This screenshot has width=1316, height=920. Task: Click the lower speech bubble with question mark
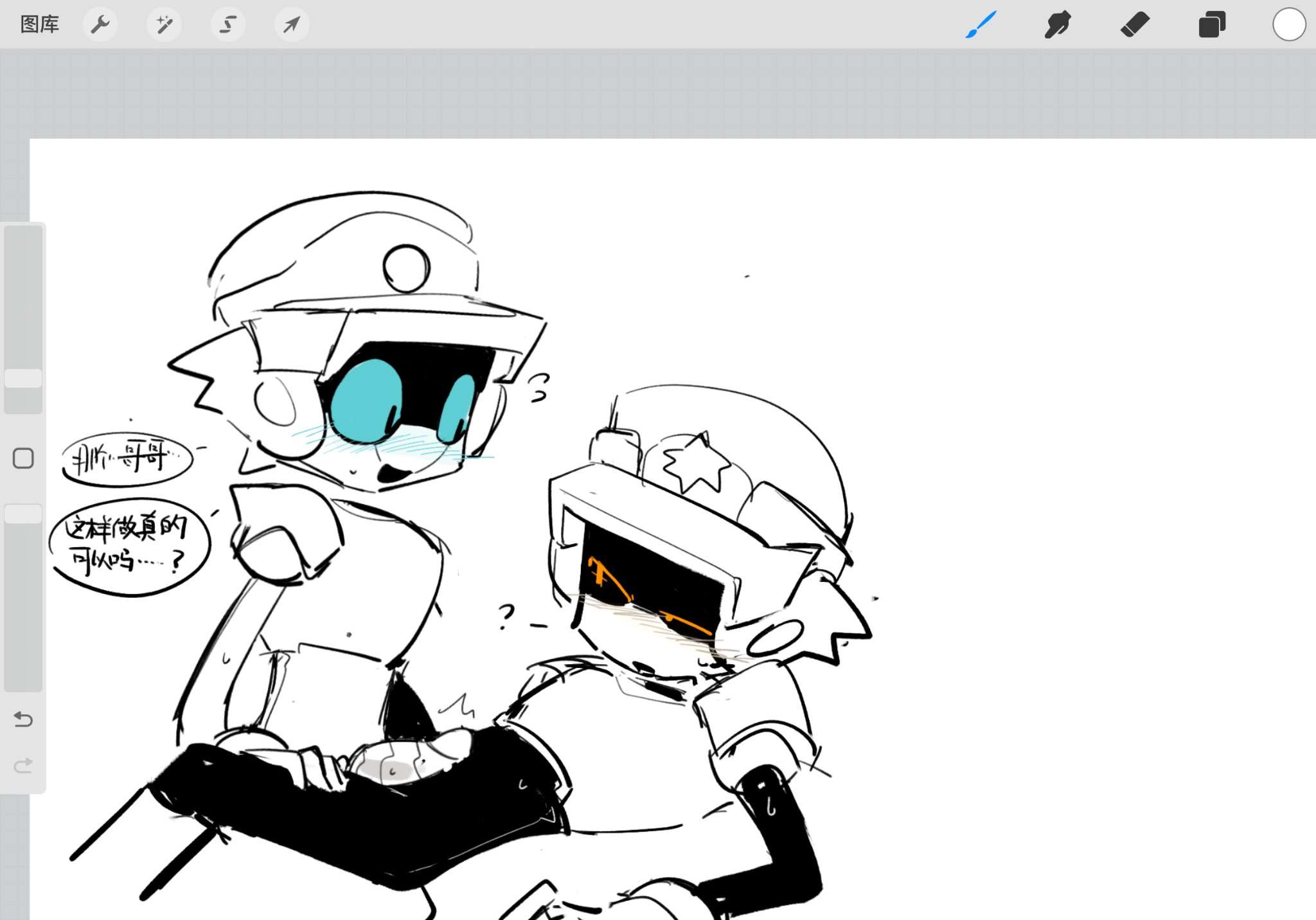129,547
